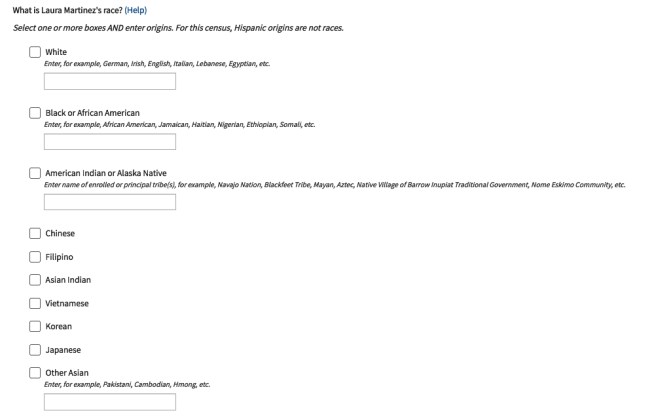Check the Asian Indian checkbox
This screenshot has width=656, height=417.
[36, 280]
